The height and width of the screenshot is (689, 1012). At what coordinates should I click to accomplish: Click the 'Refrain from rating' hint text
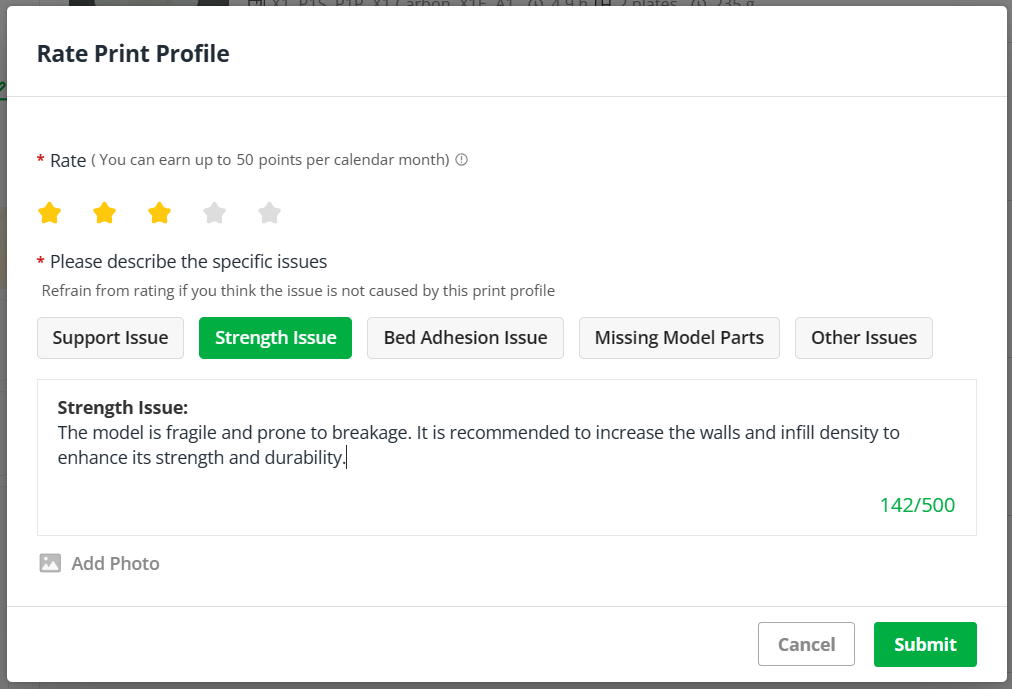[x=298, y=290]
